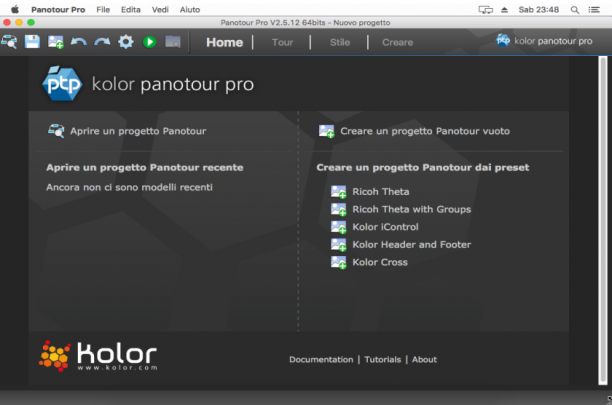This screenshot has width=612, height=405.
Task: Click 'Creare un progetto Panotour dai preset' heading
Action: (x=423, y=167)
